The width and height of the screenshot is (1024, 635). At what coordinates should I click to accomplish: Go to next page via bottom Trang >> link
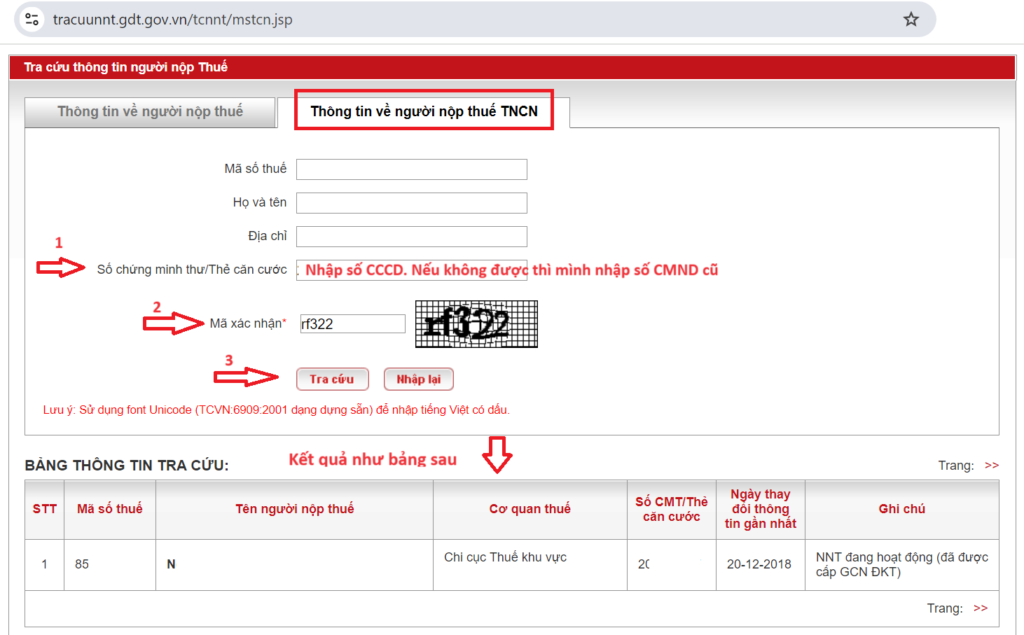(x=980, y=608)
